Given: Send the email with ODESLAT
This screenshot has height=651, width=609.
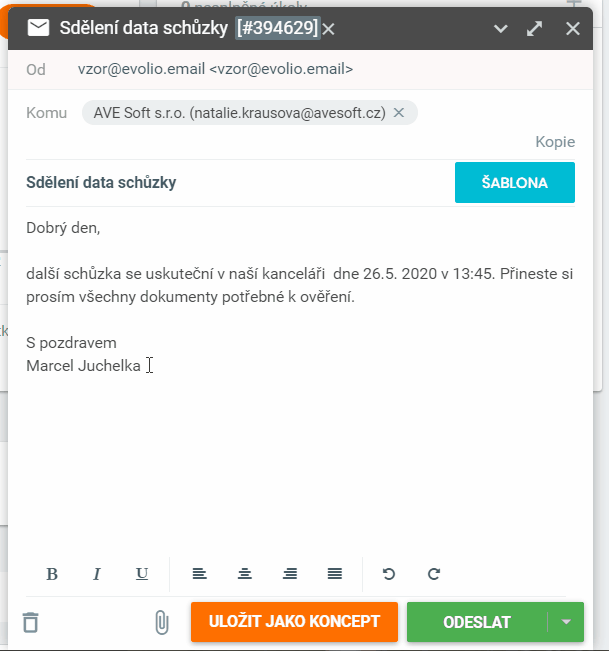Looking at the screenshot, I should tap(477, 622).
